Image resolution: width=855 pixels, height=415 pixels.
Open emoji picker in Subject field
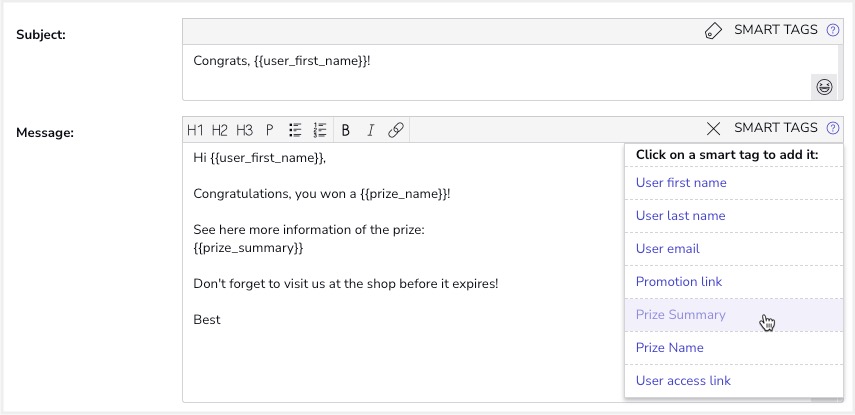824,87
